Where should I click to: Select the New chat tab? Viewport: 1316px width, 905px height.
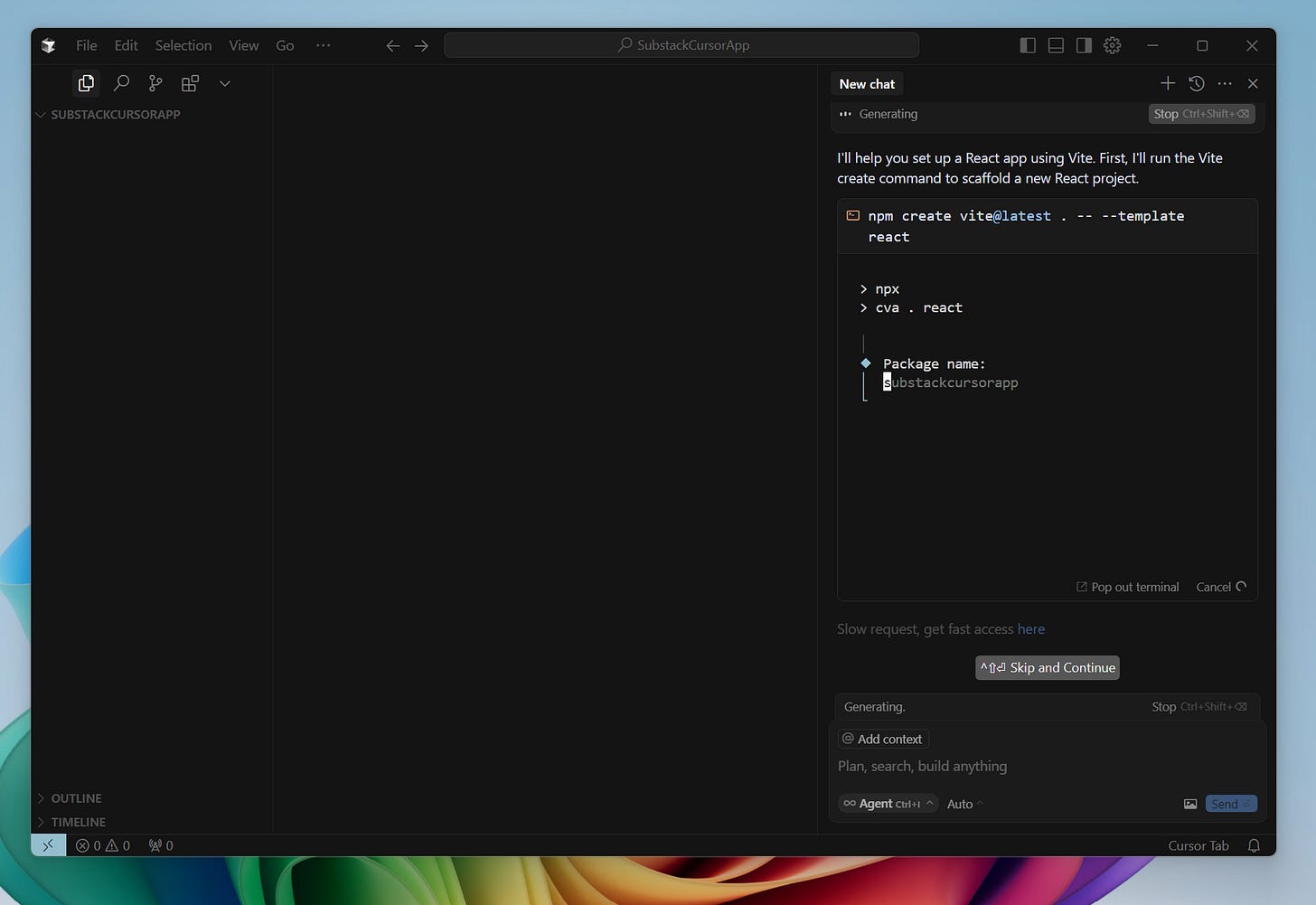coord(867,84)
